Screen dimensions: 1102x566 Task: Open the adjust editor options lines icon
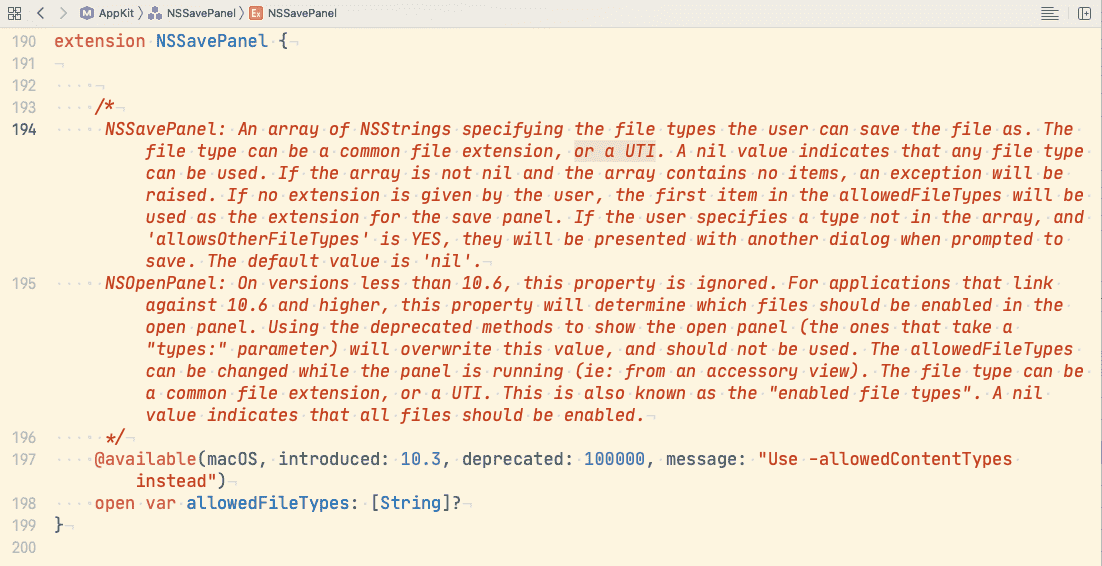tap(1049, 13)
